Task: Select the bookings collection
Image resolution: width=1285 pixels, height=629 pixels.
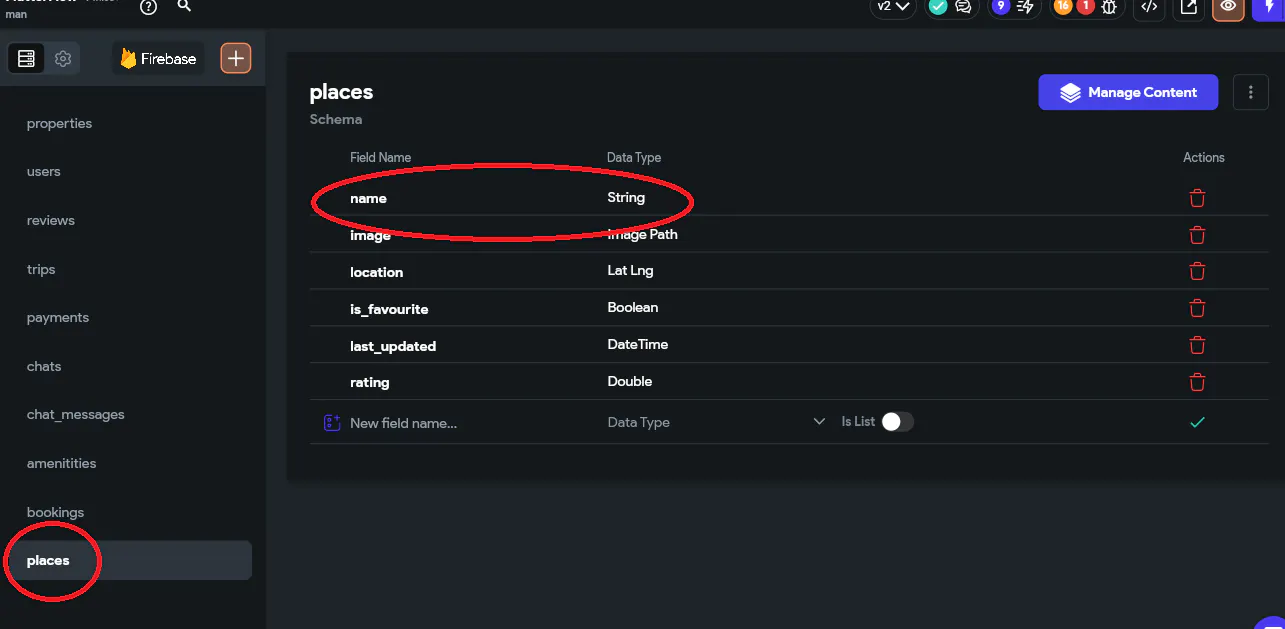Action: click(x=56, y=512)
